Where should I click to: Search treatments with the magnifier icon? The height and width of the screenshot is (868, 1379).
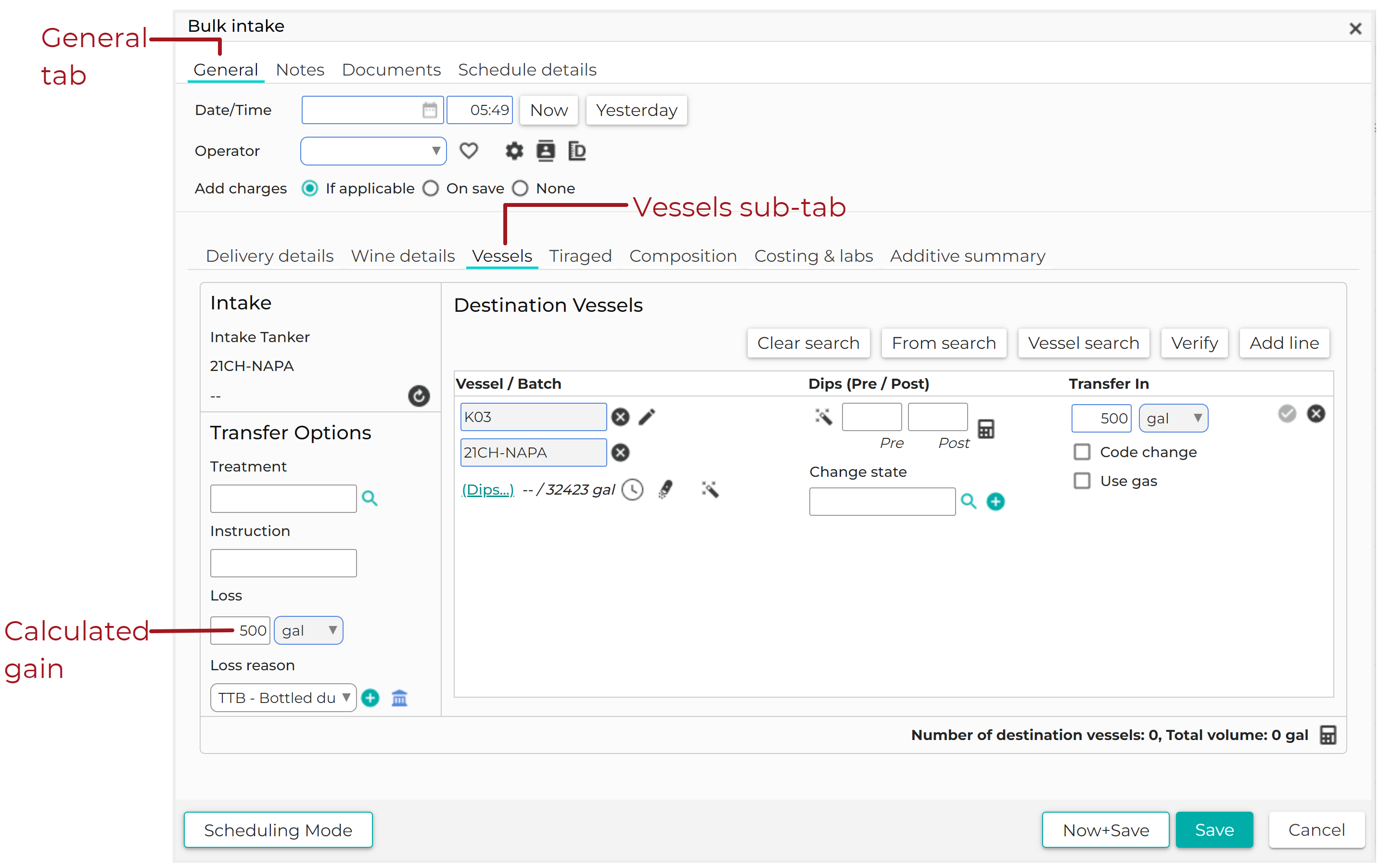(x=370, y=498)
